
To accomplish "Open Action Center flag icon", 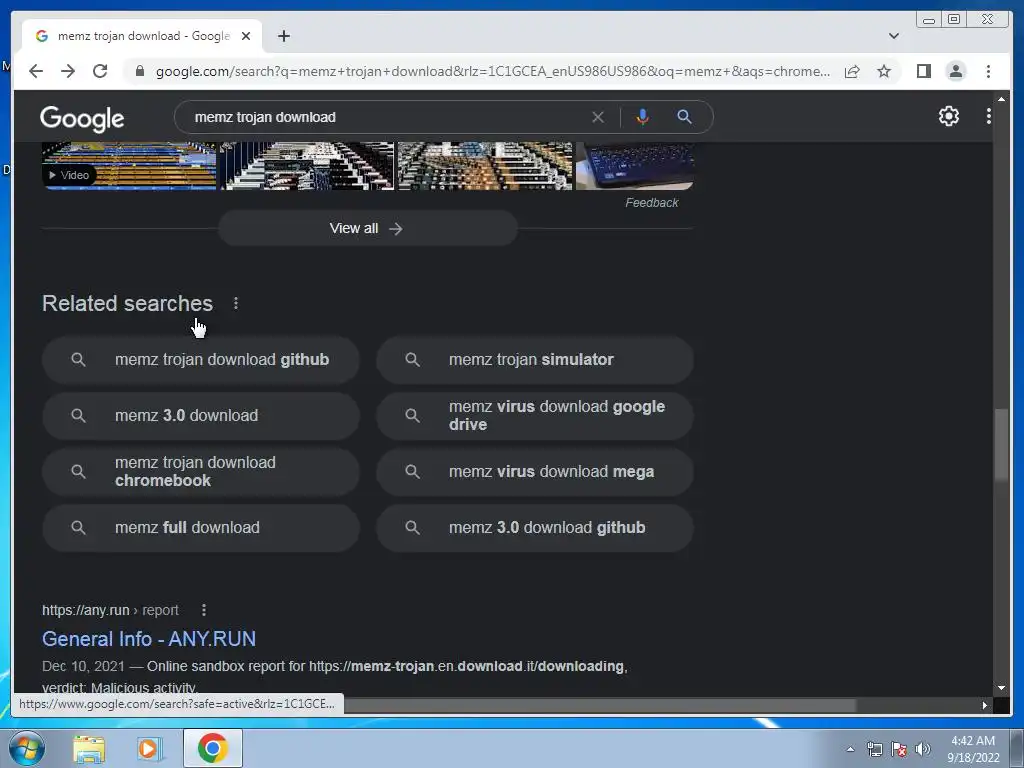I will (x=899, y=749).
